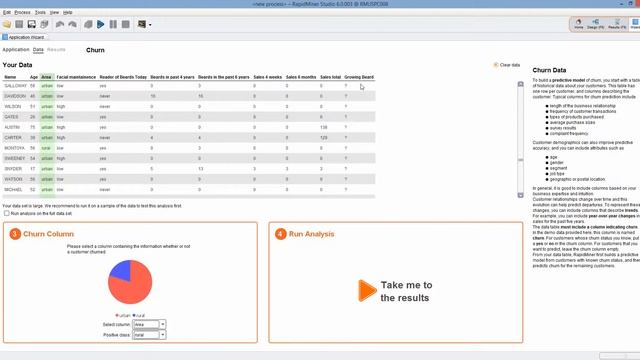Click the Positive class field showing rural

tap(146, 335)
